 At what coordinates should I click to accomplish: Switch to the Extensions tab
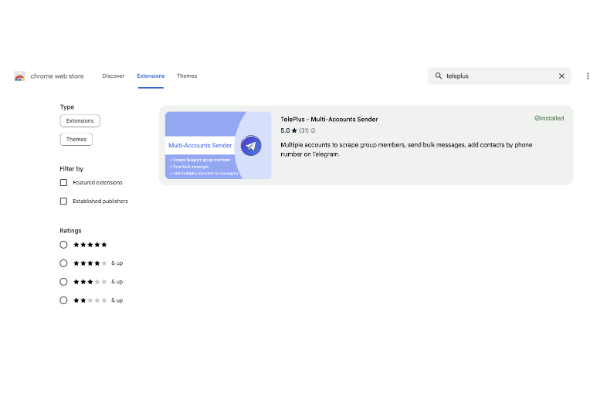click(x=150, y=76)
